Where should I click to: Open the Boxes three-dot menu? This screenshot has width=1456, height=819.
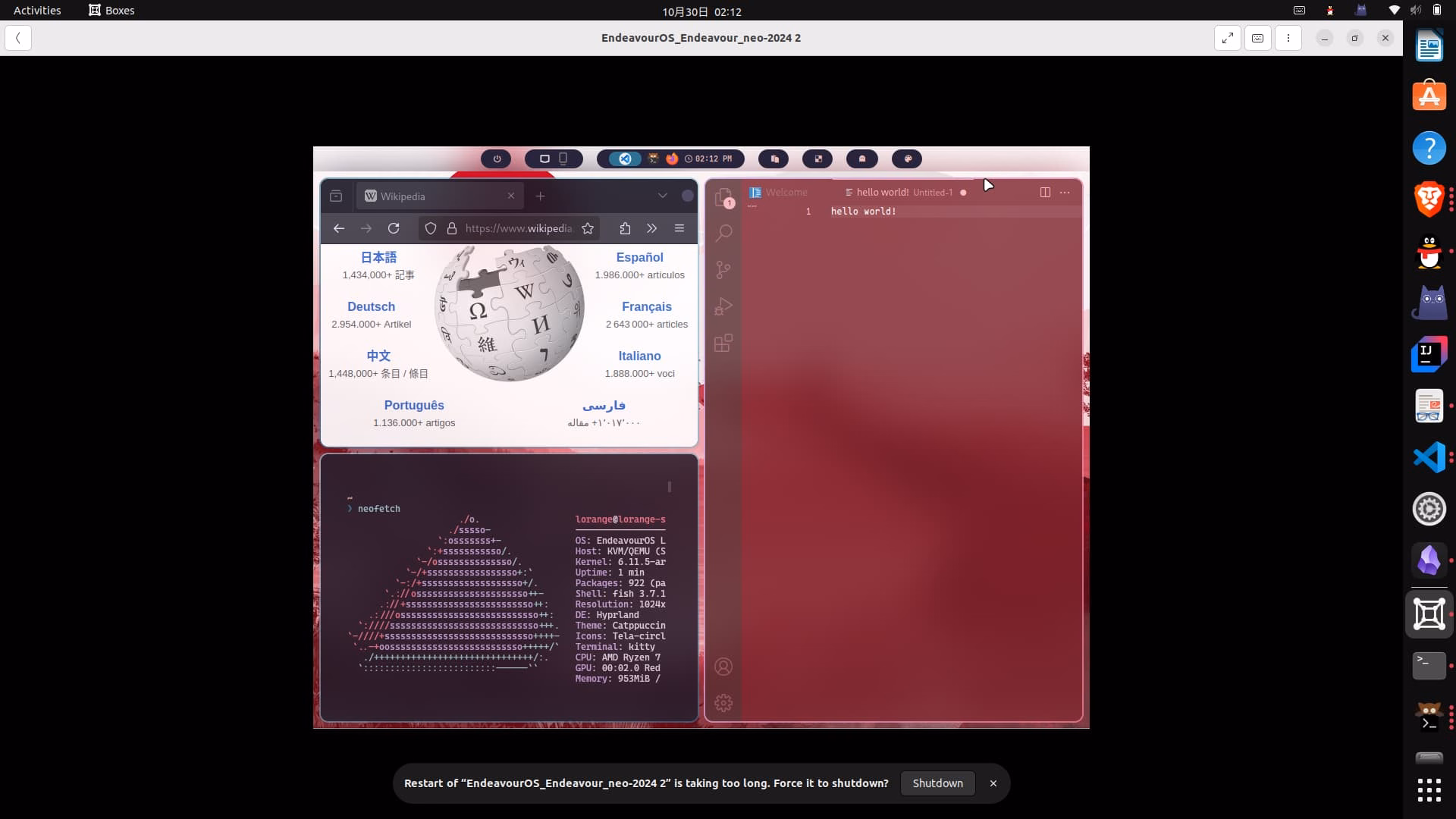point(1288,38)
